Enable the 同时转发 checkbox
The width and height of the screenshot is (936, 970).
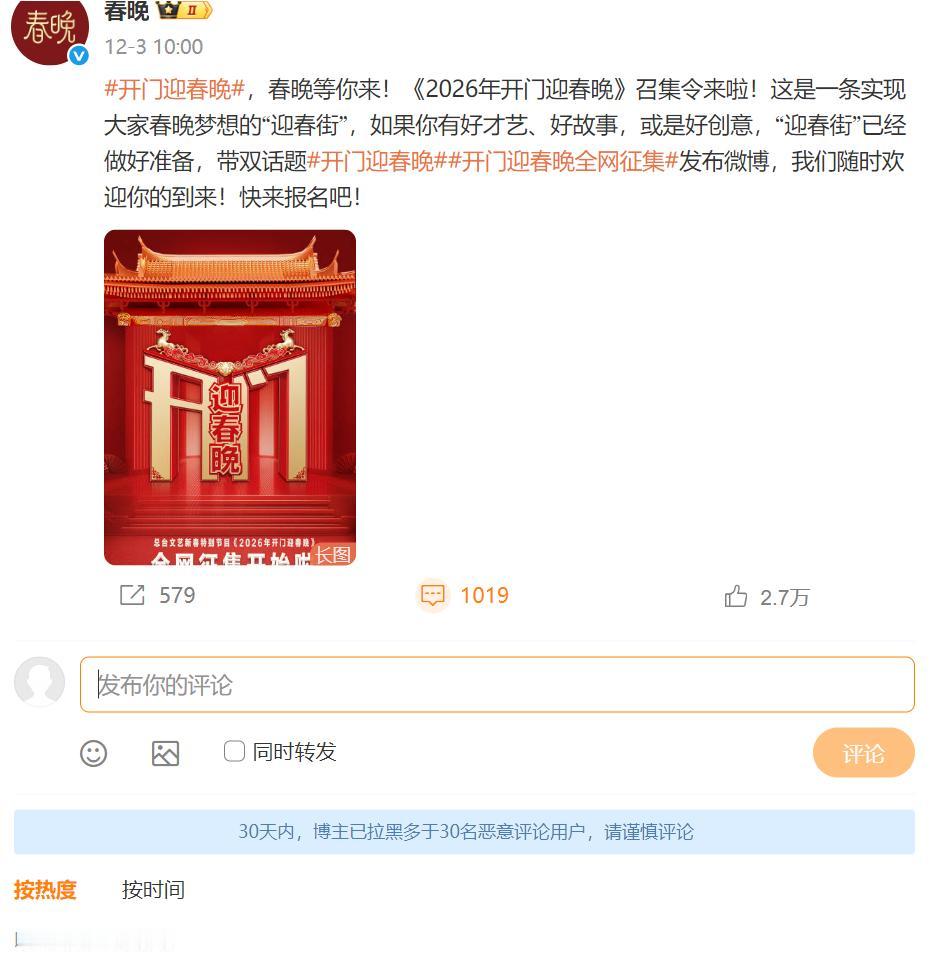pos(234,752)
